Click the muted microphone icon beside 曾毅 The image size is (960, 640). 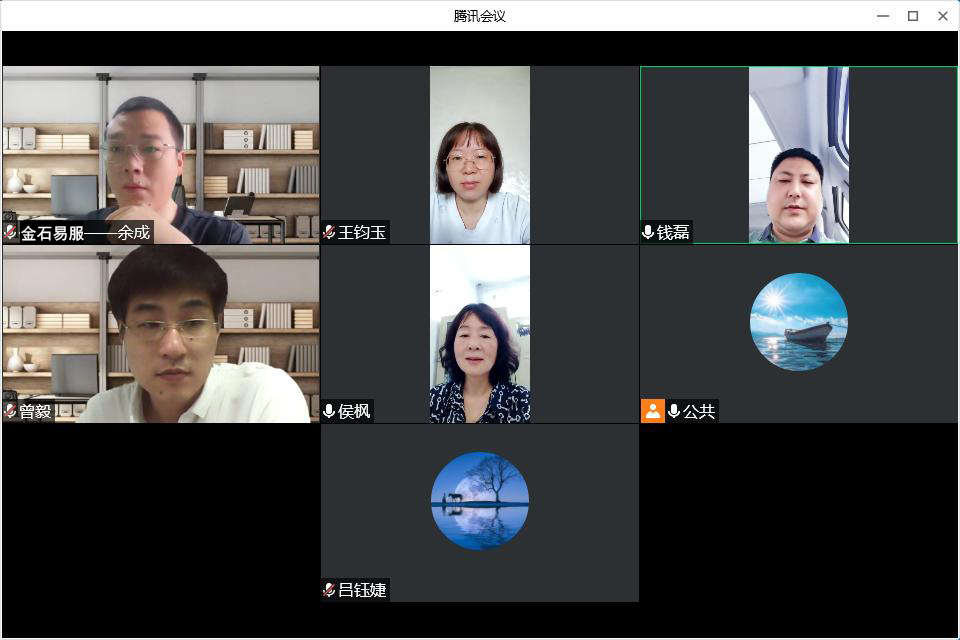click(10, 411)
